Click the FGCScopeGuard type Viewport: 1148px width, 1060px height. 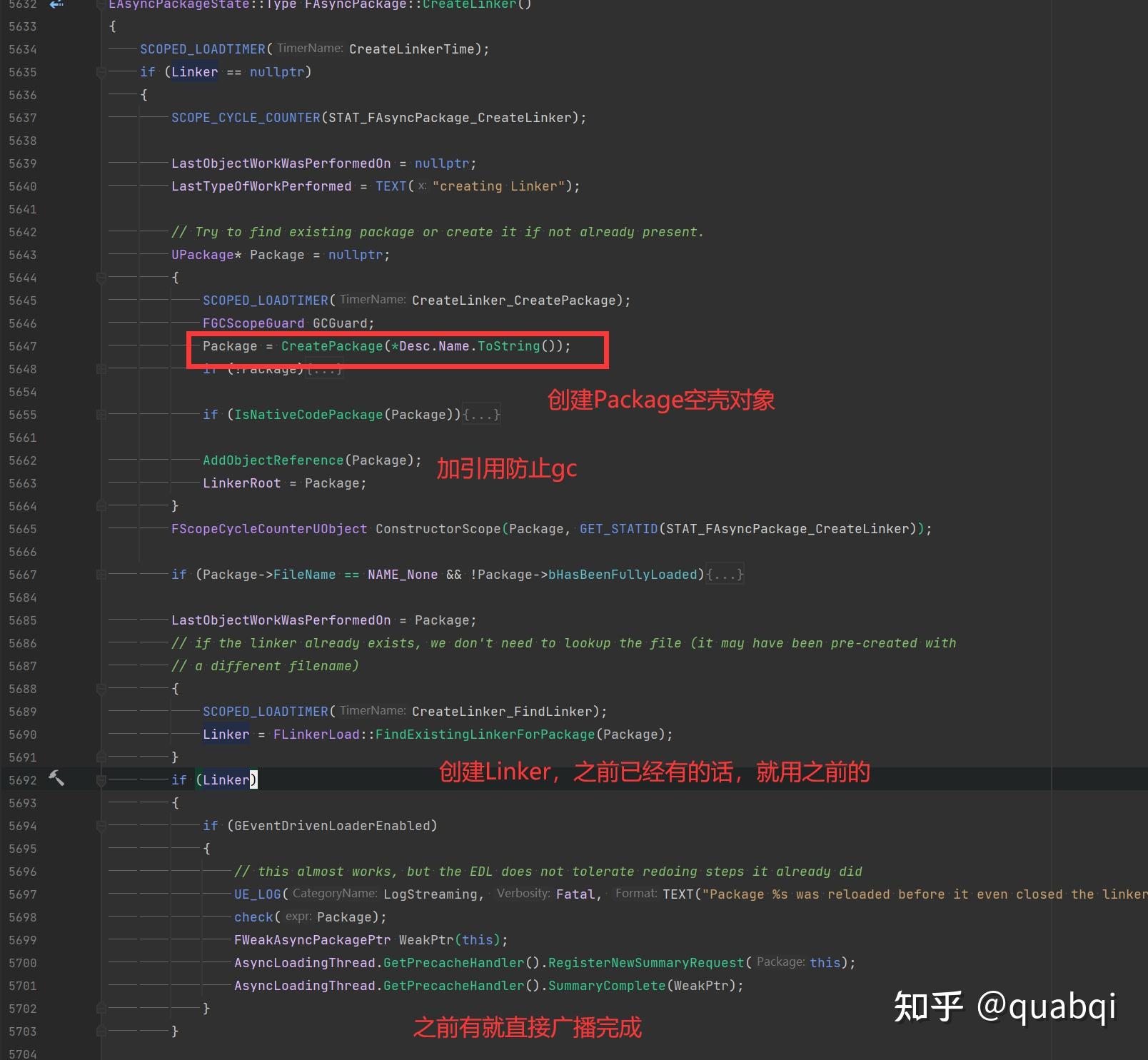[x=253, y=323]
